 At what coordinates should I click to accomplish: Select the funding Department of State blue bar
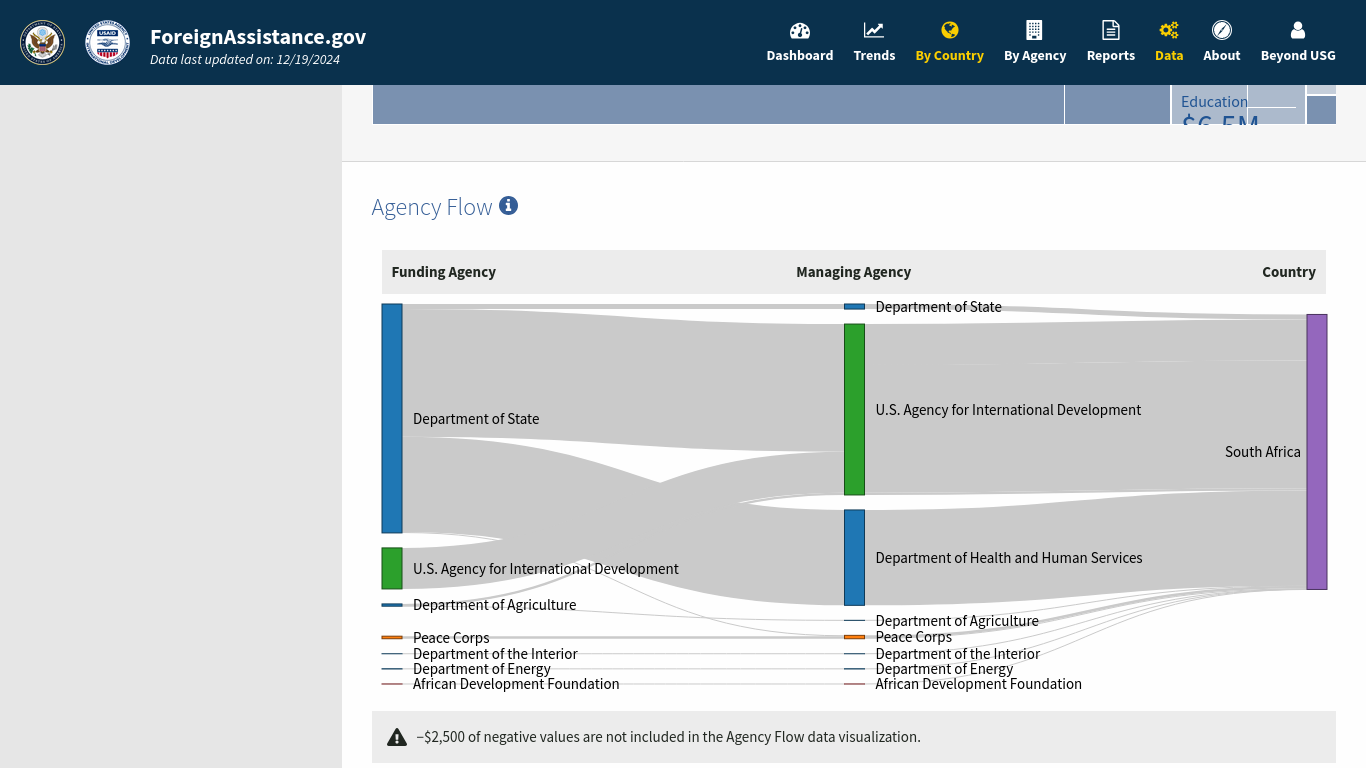[392, 418]
